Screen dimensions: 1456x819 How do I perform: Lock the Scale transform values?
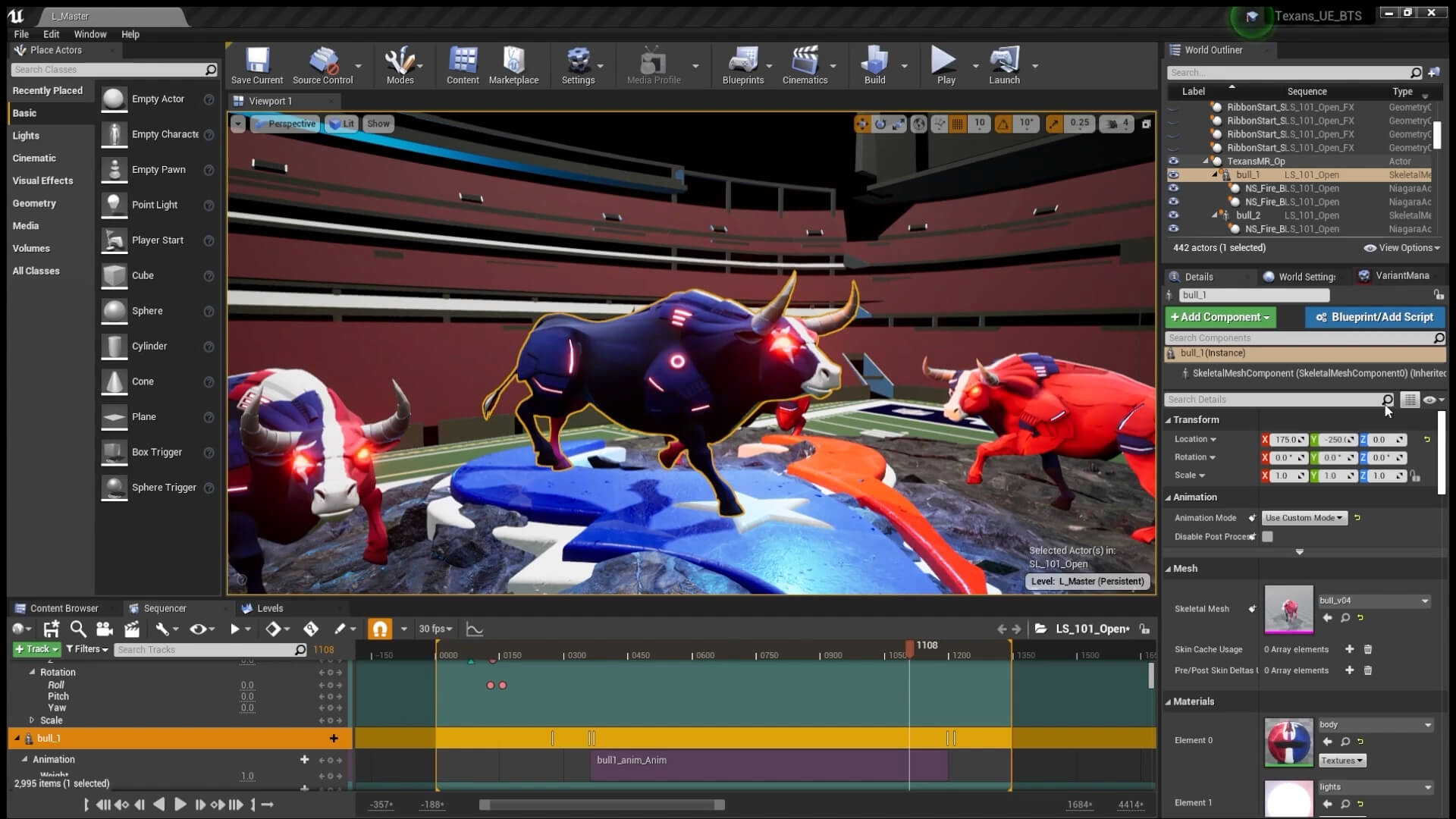[x=1417, y=475]
